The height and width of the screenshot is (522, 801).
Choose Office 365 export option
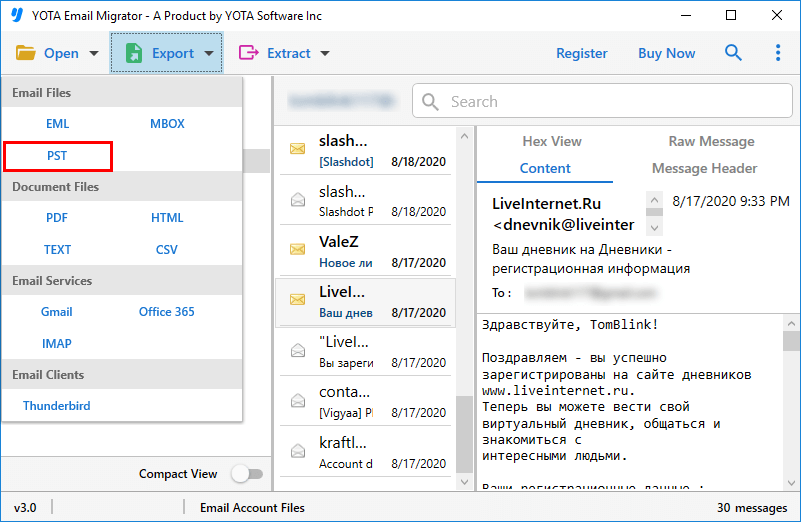167,312
